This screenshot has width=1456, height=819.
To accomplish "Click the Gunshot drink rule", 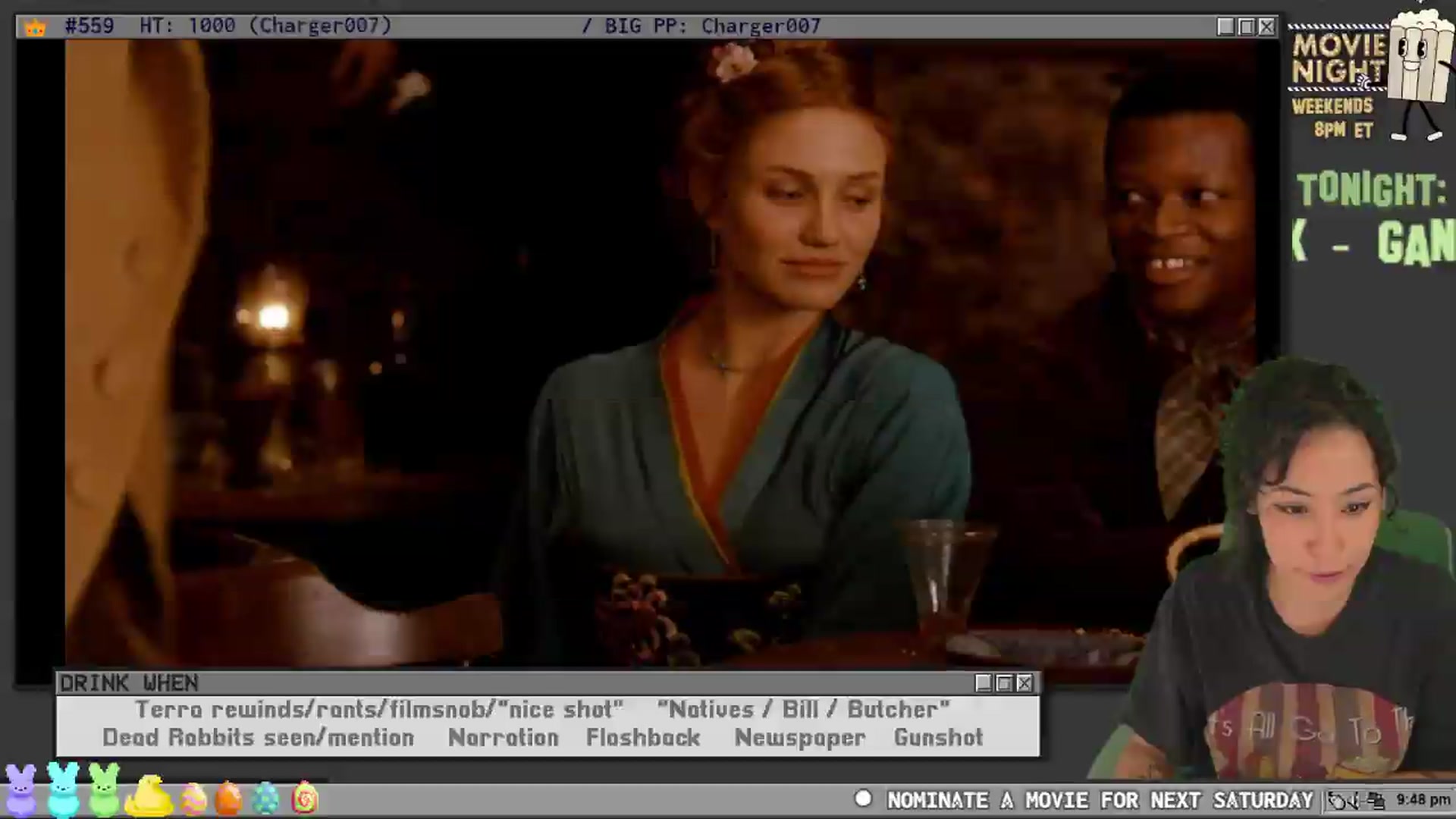I will click(939, 738).
